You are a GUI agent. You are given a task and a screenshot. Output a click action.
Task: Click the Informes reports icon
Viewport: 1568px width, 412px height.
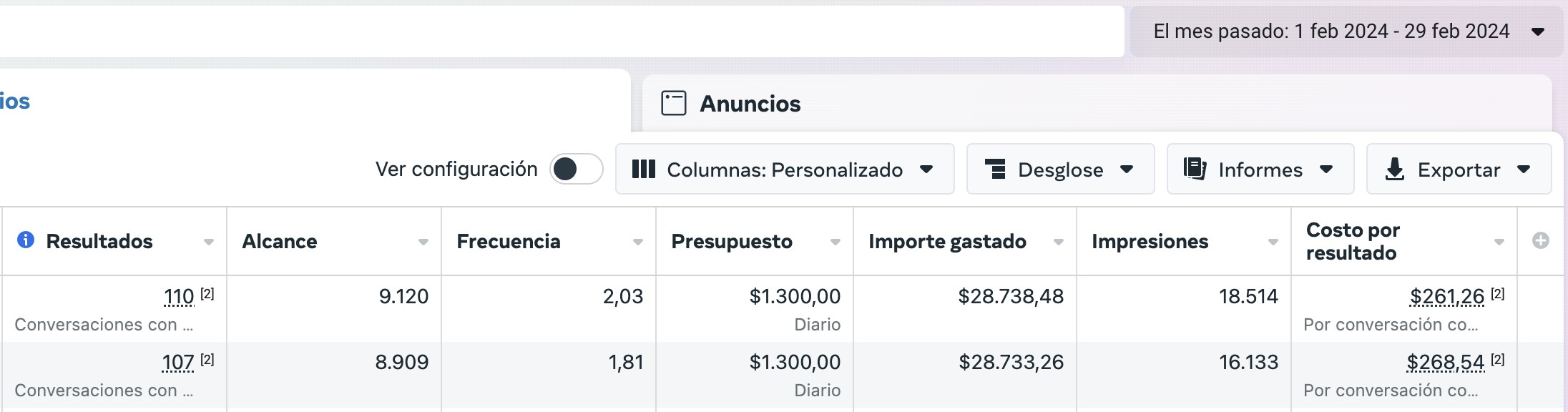click(1195, 169)
